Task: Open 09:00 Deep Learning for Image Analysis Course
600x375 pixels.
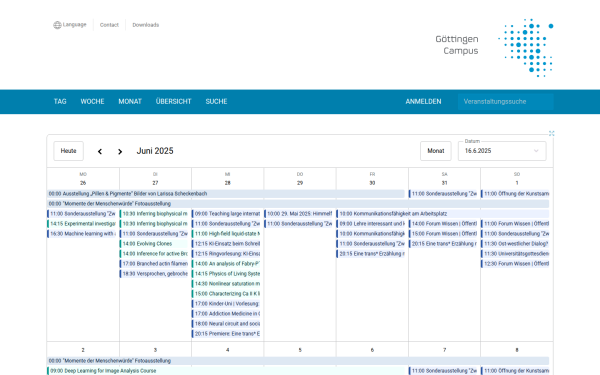Action: [x=226, y=370]
